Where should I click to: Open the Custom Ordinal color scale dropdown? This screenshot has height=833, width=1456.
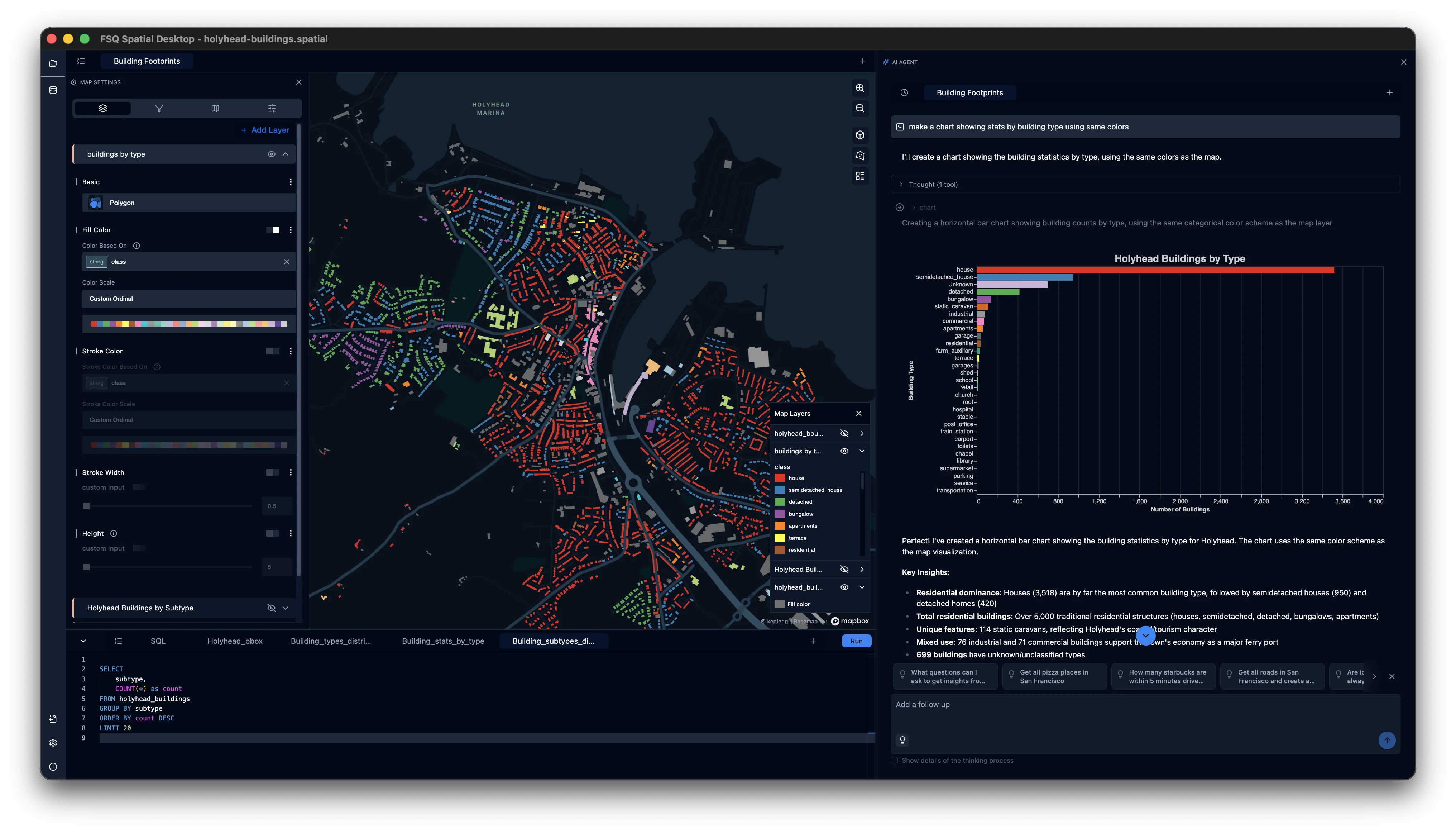(189, 299)
